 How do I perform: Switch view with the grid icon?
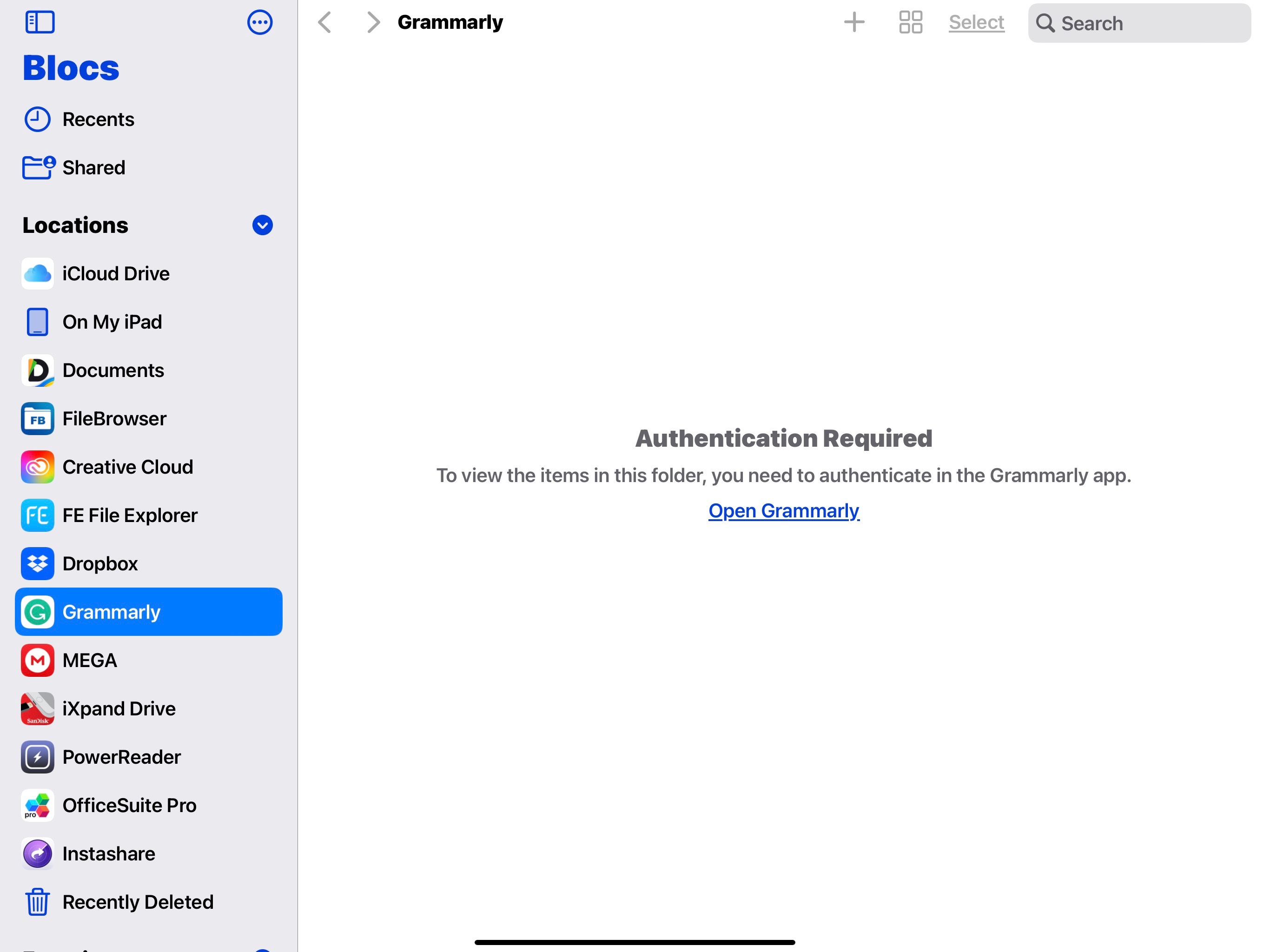(910, 22)
